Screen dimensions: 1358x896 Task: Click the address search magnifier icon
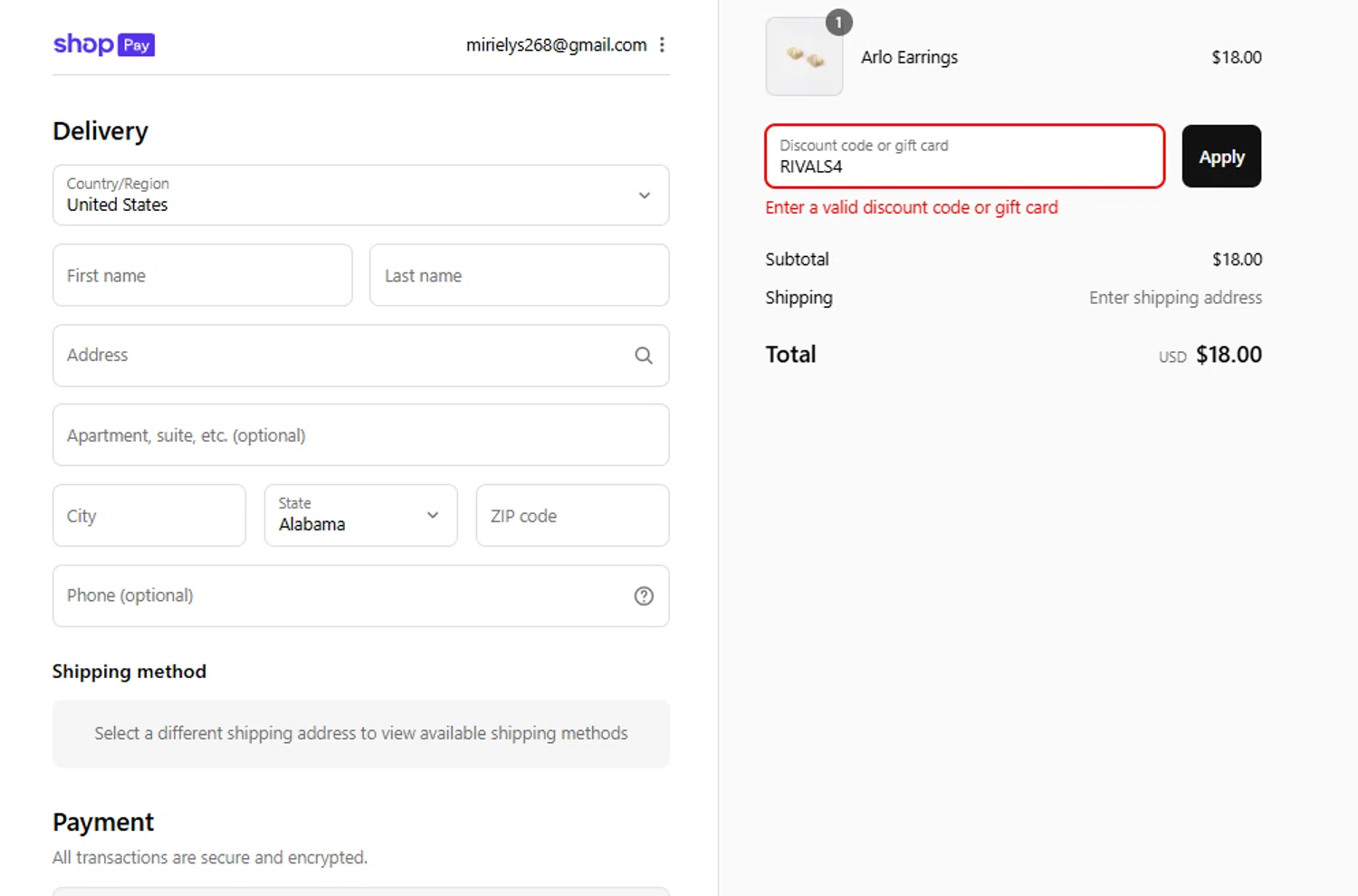click(x=644, y=356)
